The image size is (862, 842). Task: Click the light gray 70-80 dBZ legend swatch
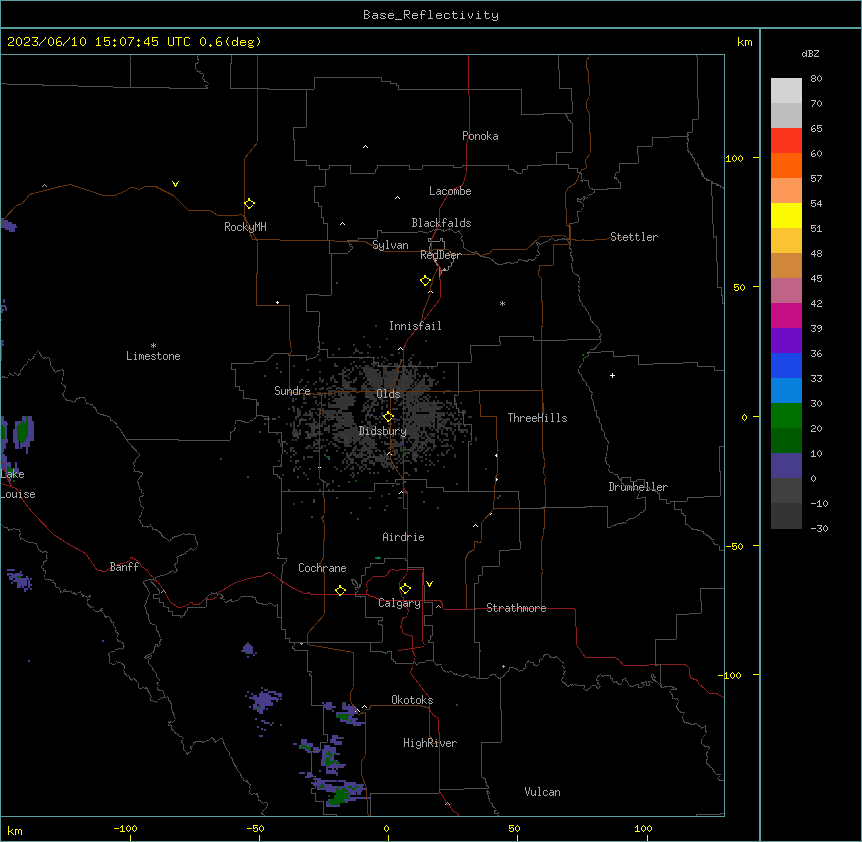[x=786, y=91]
